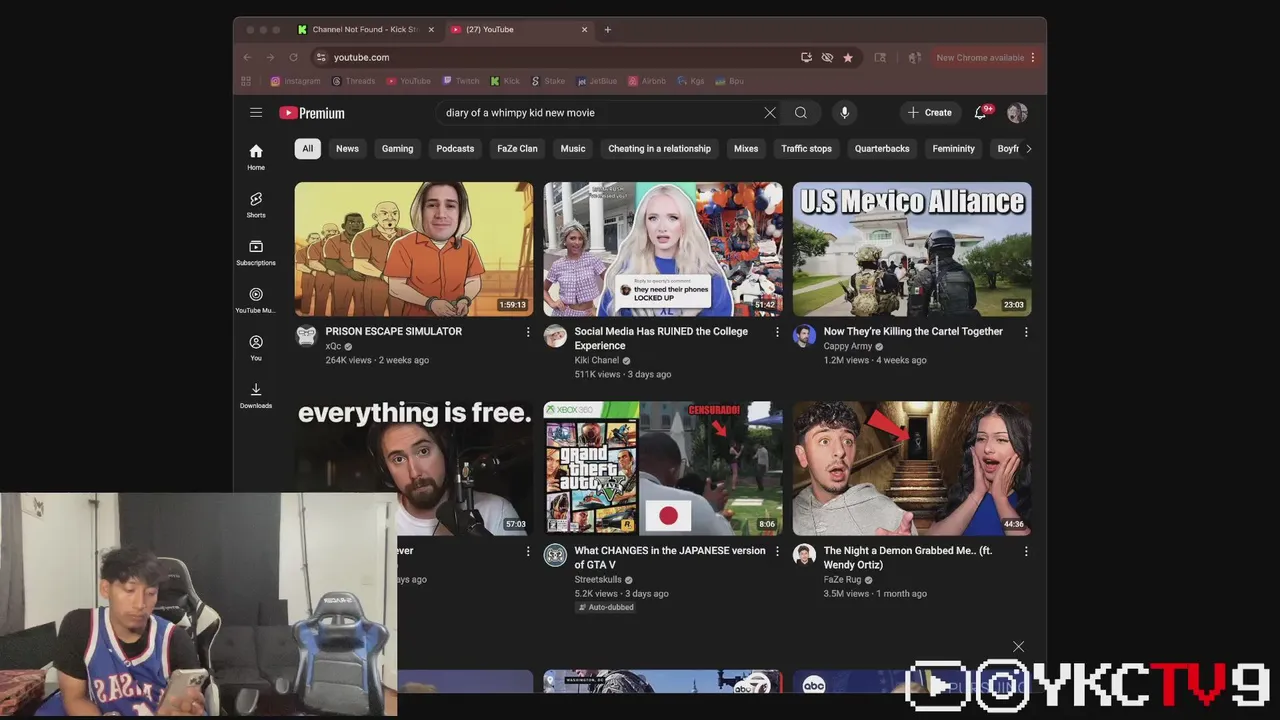
Task: Open options for PRISON ESCAPE SIMULATOR video
Action: pos(528,332)
